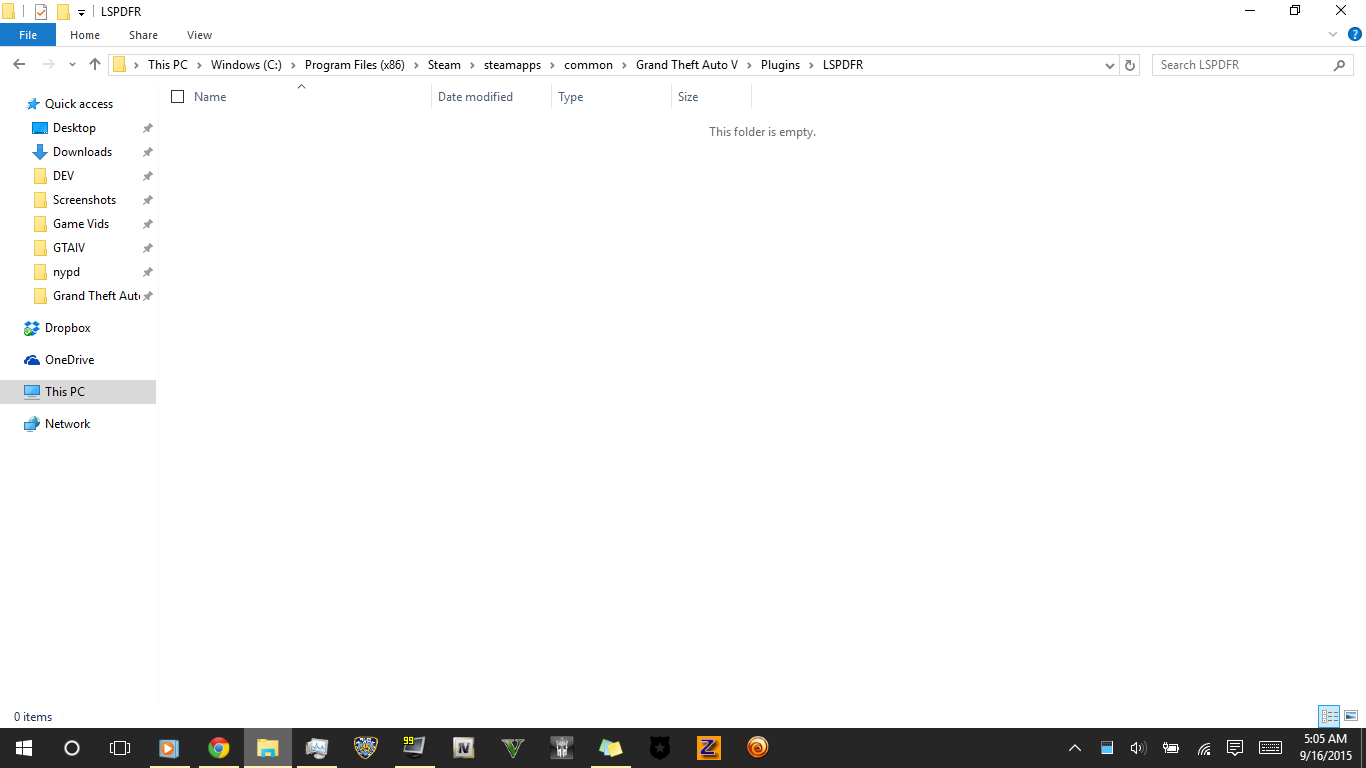
Task: Switch to the Share ribbon tab
Action: tap(143, 35)
